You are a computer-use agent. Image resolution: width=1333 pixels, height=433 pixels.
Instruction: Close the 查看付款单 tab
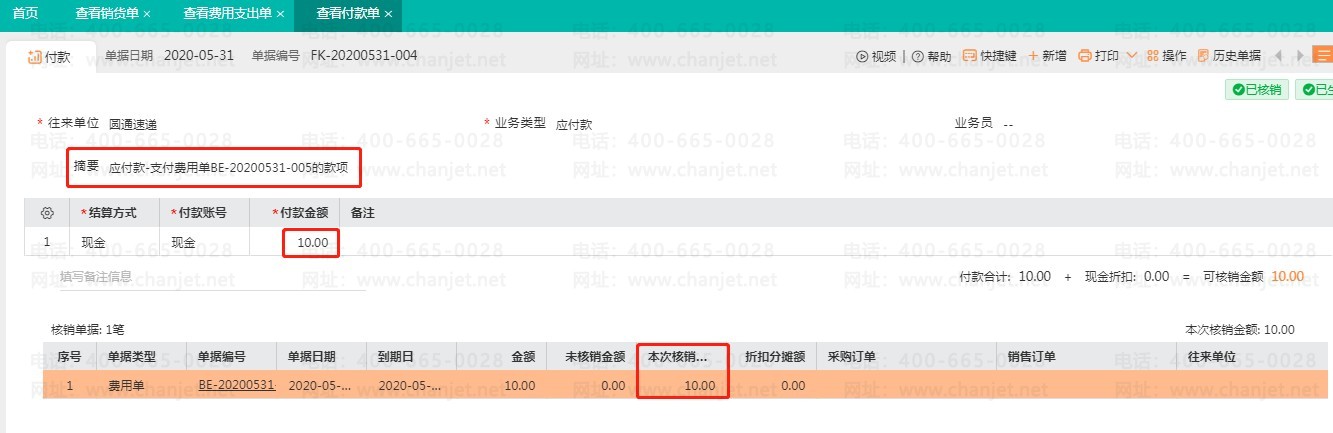pos(388,14)
